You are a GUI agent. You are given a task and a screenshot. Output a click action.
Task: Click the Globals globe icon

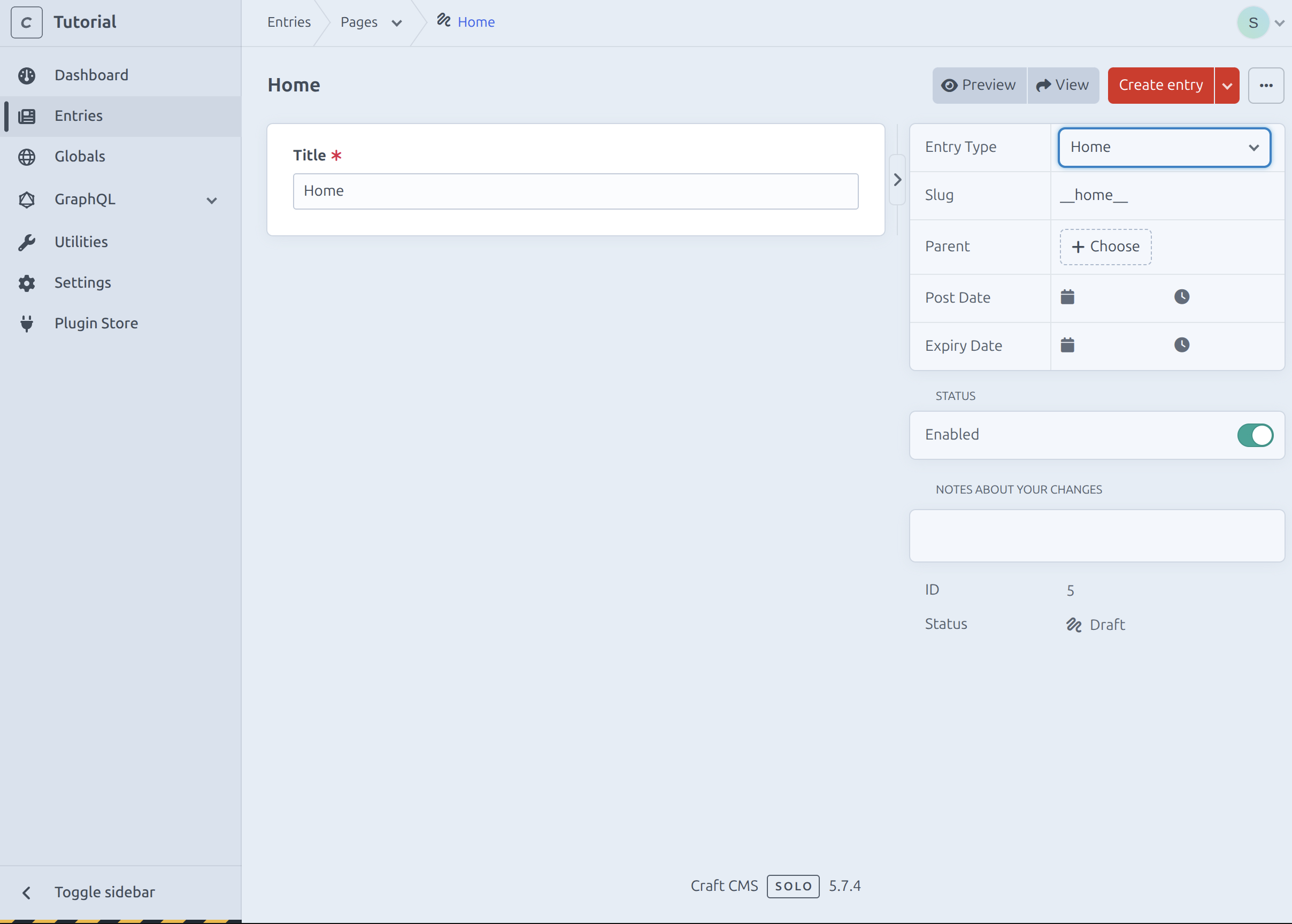tap(27, 158)
